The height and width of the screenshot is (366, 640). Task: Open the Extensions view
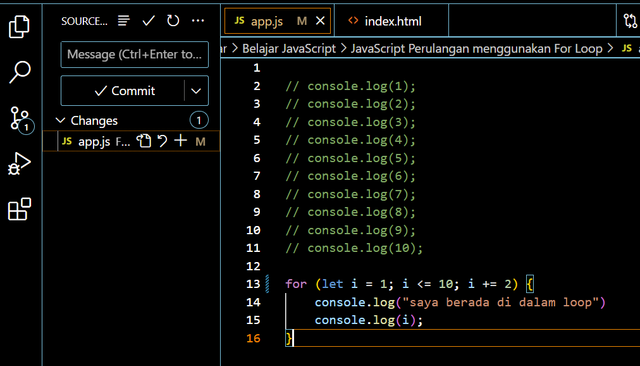tap(19, 209)
